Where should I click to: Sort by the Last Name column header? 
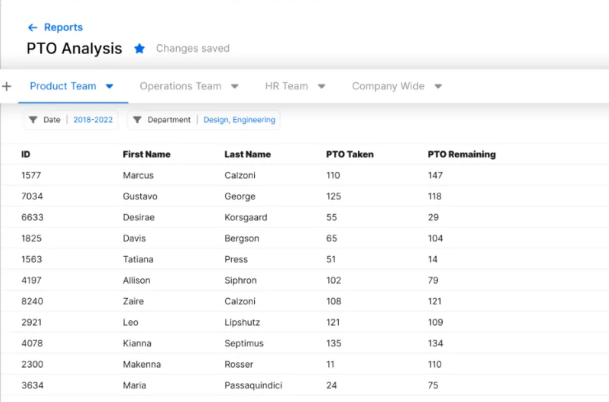tap(247, 155)
